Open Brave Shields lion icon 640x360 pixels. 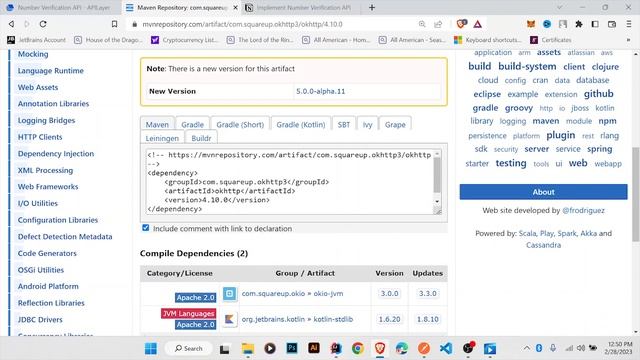(x=461, y=24)
